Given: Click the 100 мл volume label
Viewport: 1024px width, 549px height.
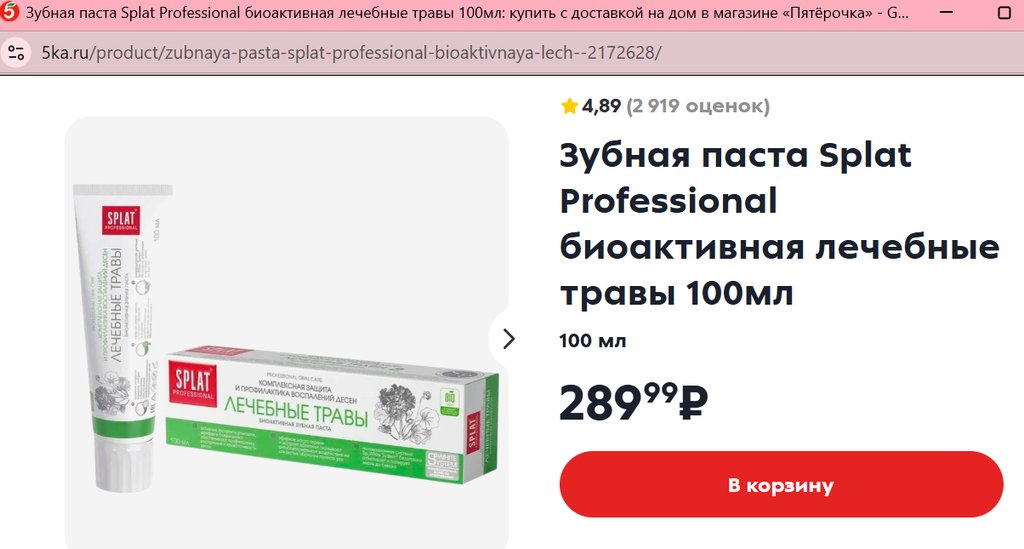Looking at the screenshot, I should pyautogui.click(x=592, y=341).
